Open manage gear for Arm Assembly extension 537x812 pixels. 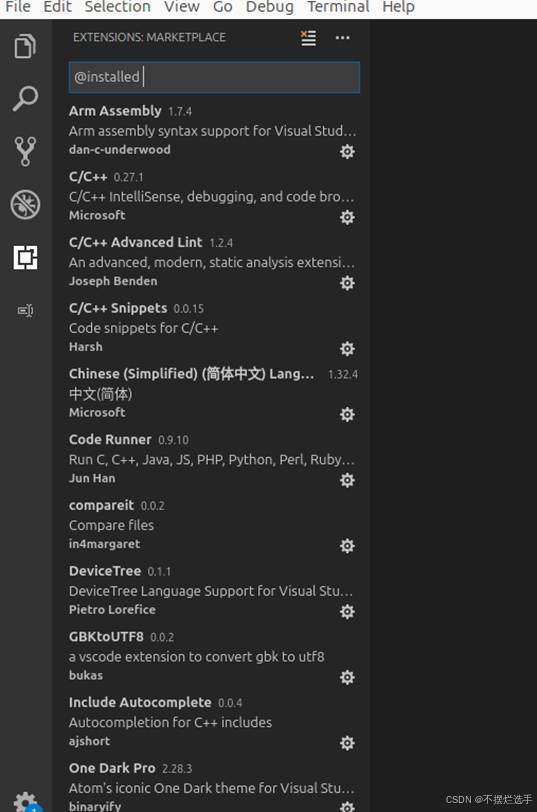coord(347,151)
